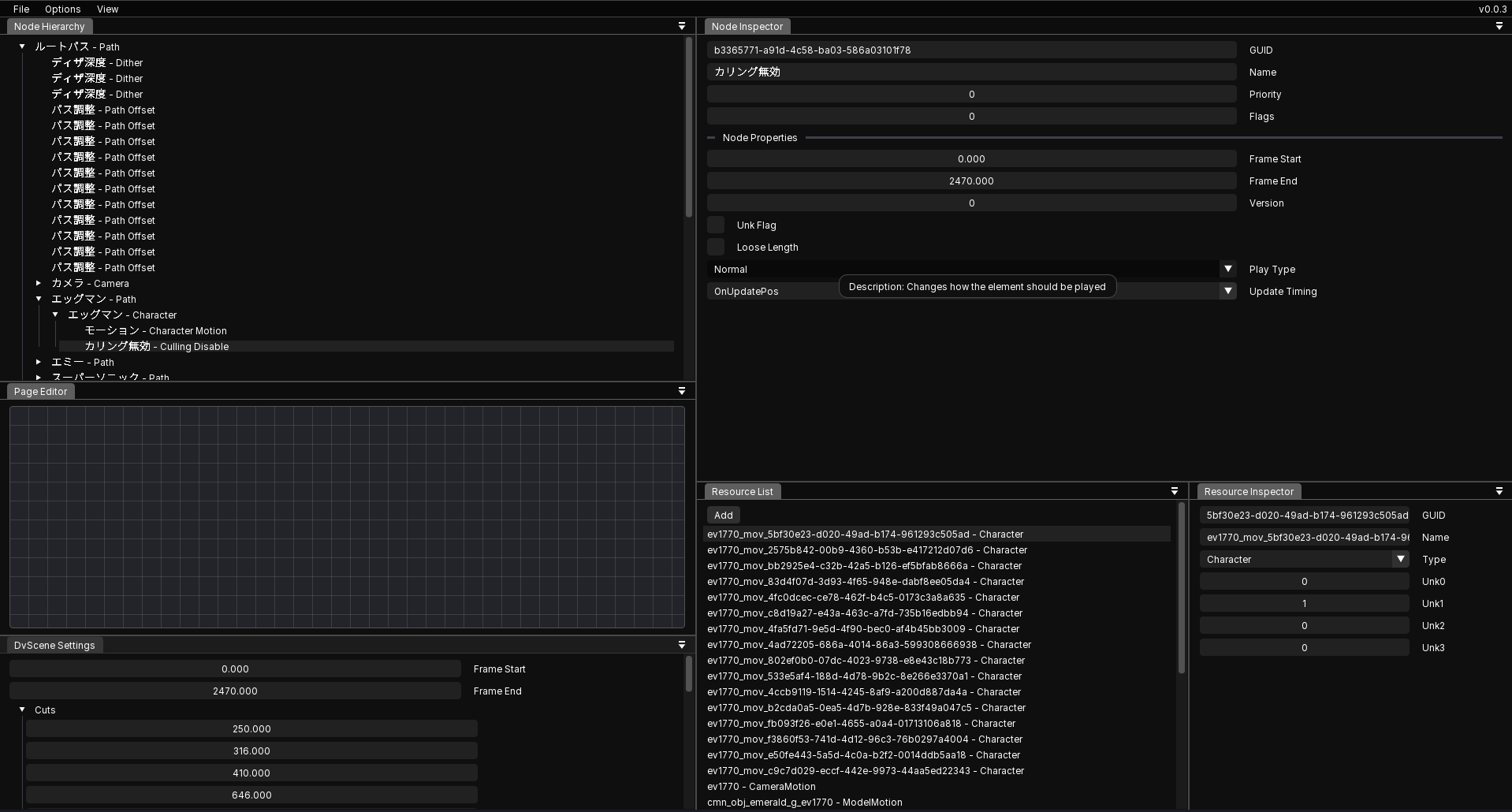Open Resource Inspector panel options arrow
This screenshot has width=1512, height=812.
click(x=1499, y=491)
